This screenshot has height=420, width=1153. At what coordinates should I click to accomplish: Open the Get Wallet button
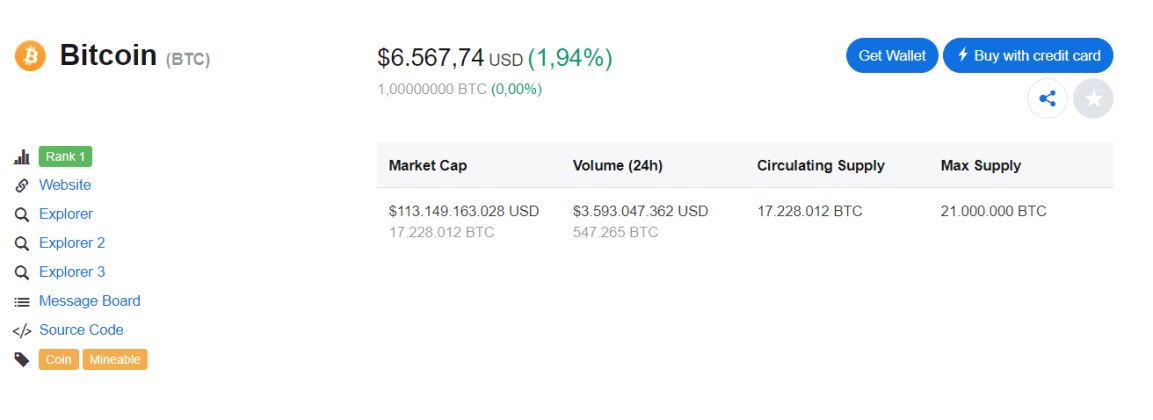892,56
